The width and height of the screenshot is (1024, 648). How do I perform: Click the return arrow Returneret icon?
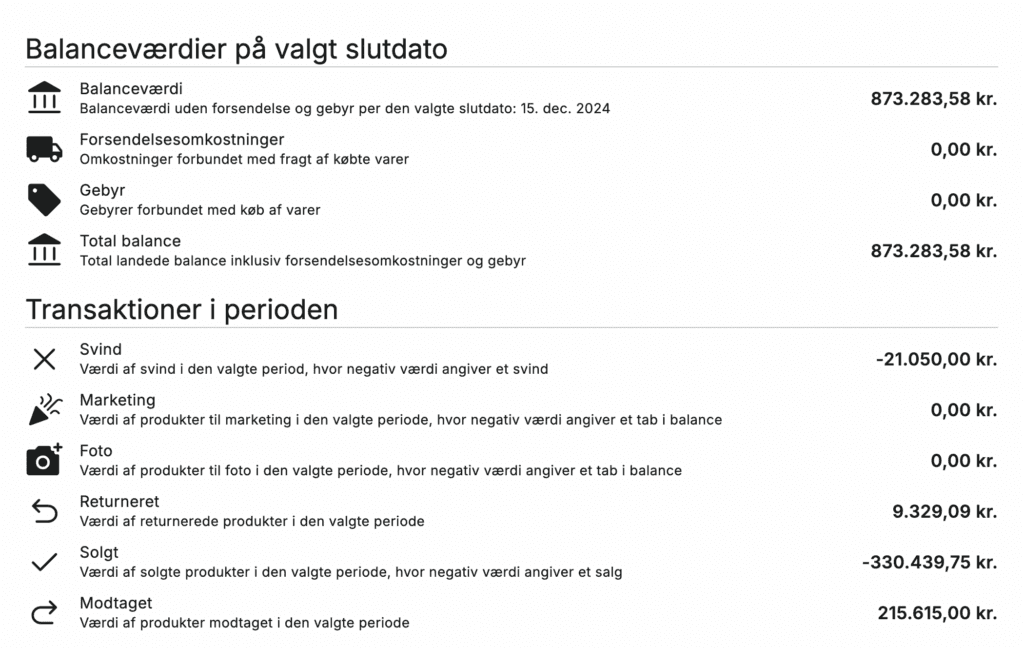click(44, 512)
